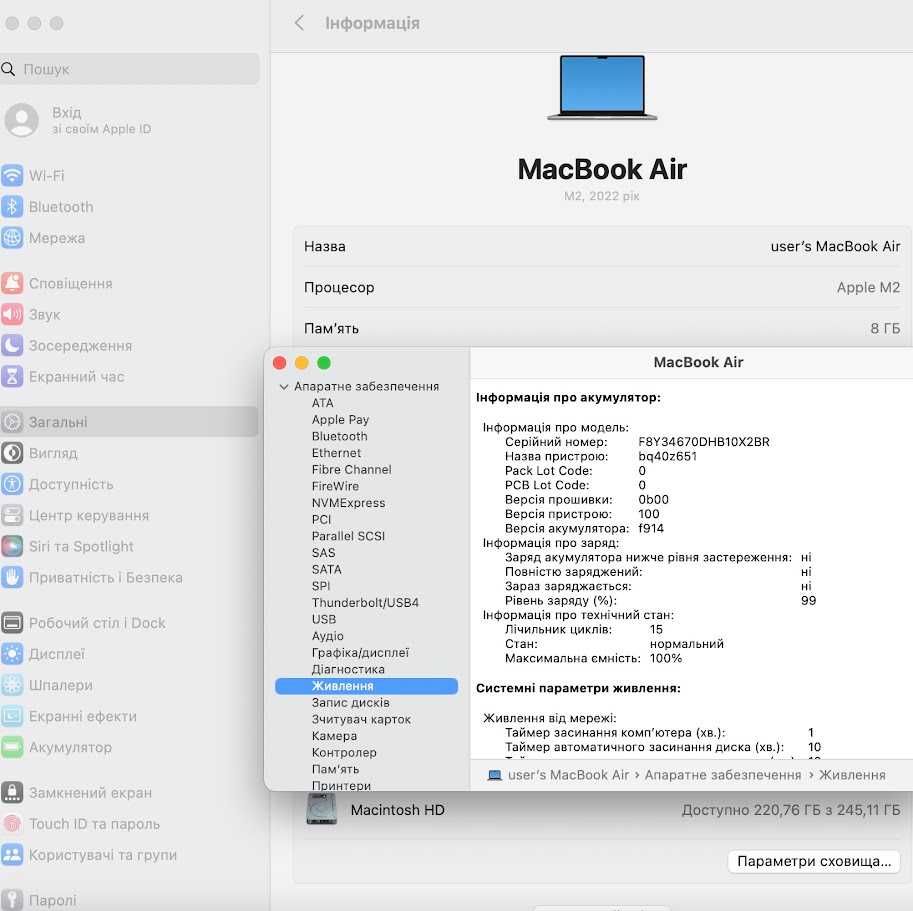The width and height of the screenshot is (913, 911).
Task: Open Siri та Spotlight icon
Action: (12, 546)
